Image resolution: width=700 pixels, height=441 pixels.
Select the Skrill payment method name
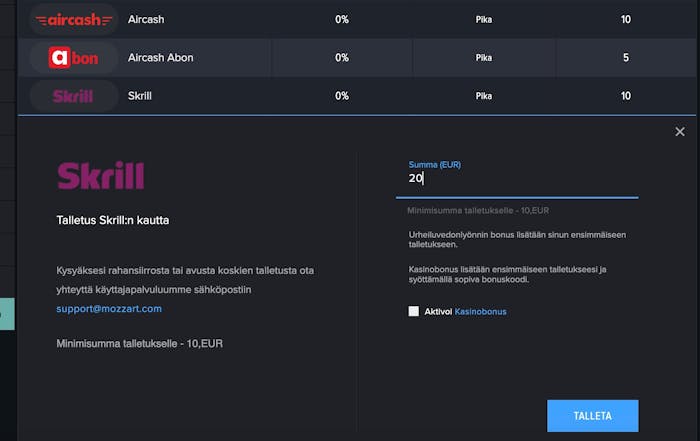tap(140, 96)
